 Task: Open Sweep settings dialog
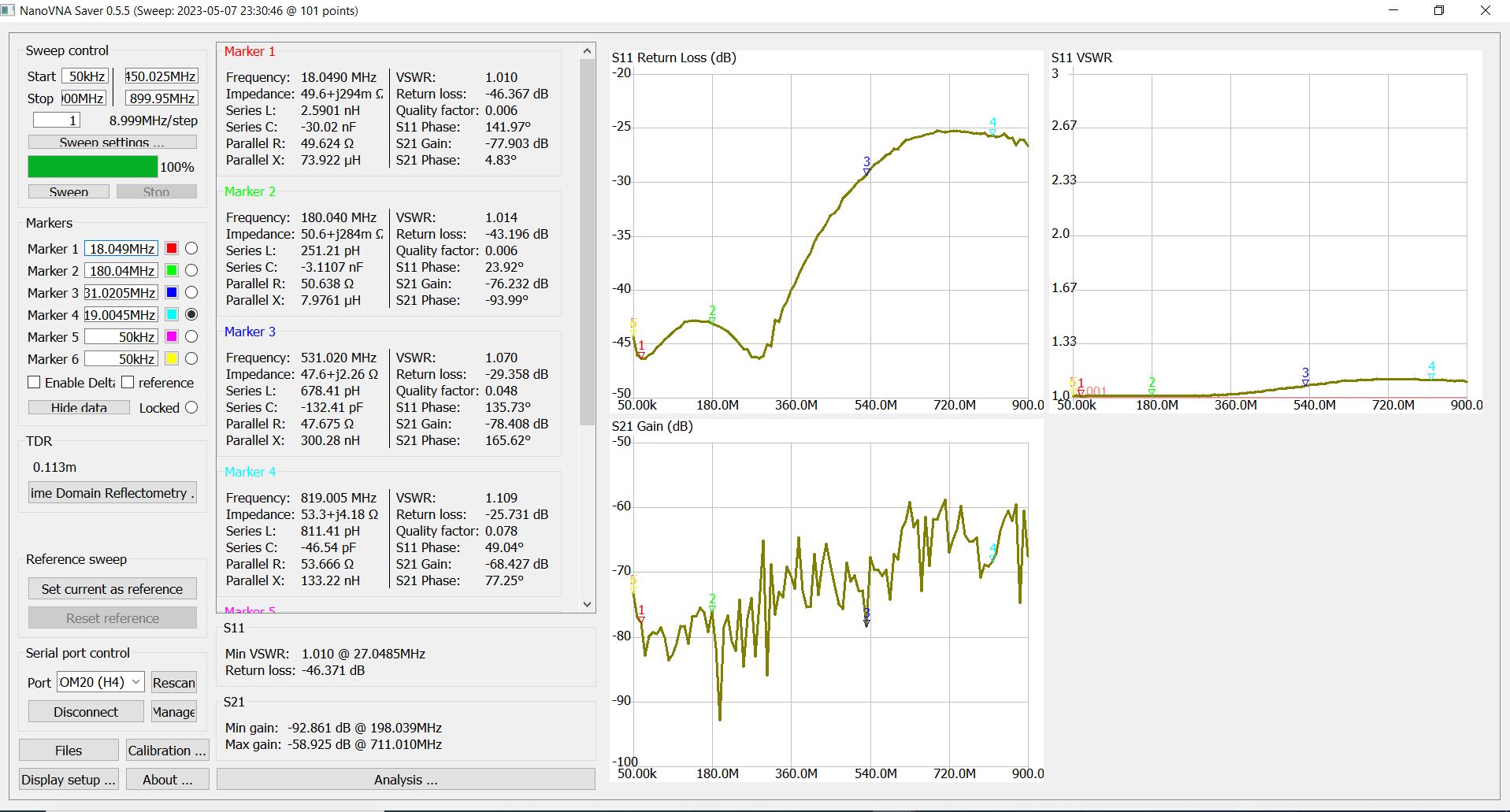coord(113,142)
